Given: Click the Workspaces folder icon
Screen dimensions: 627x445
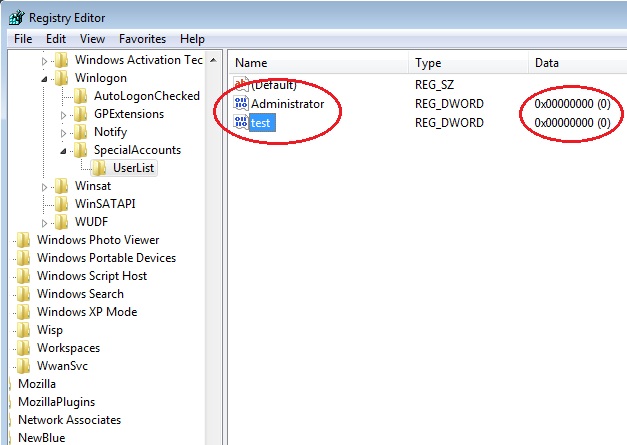Looking at the screenshot, I should [x=24, y=347].
